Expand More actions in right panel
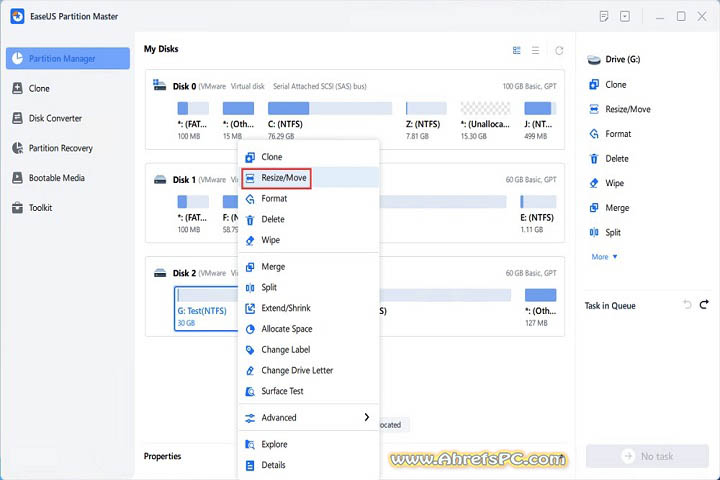This screenshot has width=720, height=480. click(604, 257)
